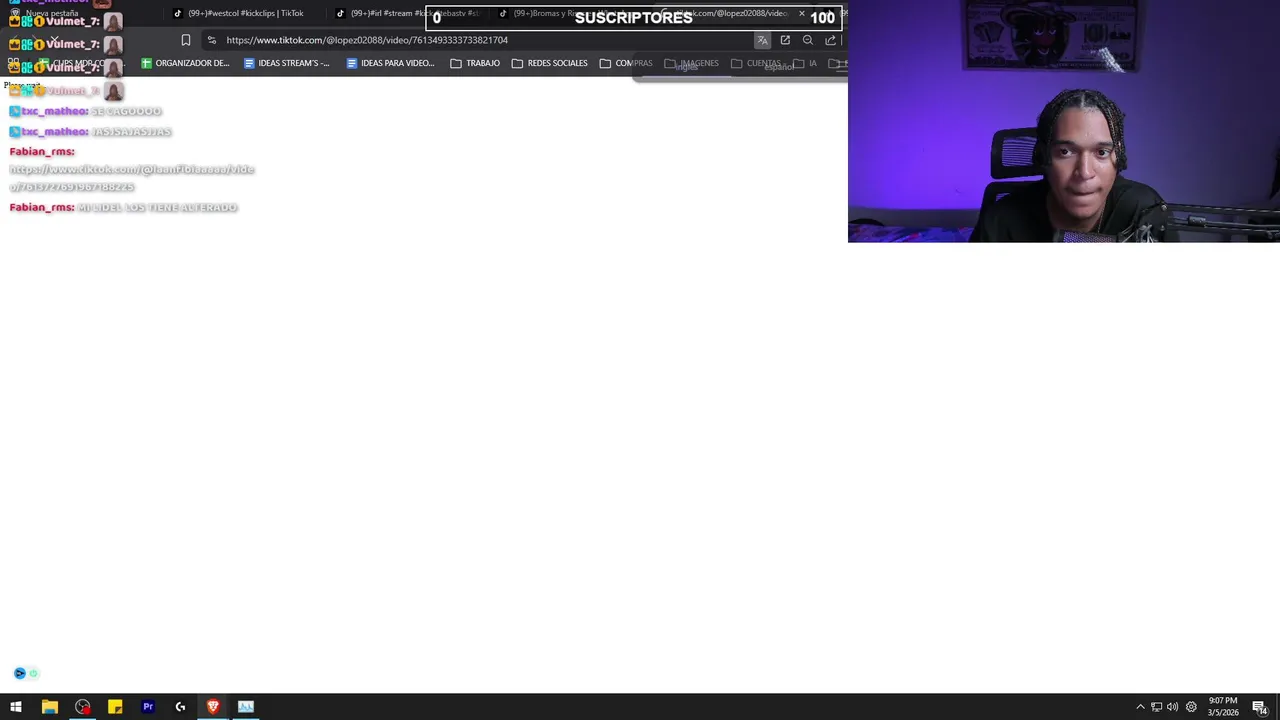Show hidden system tray icons
This screenshot has width=1280, height=720.
click(1140, 707)
